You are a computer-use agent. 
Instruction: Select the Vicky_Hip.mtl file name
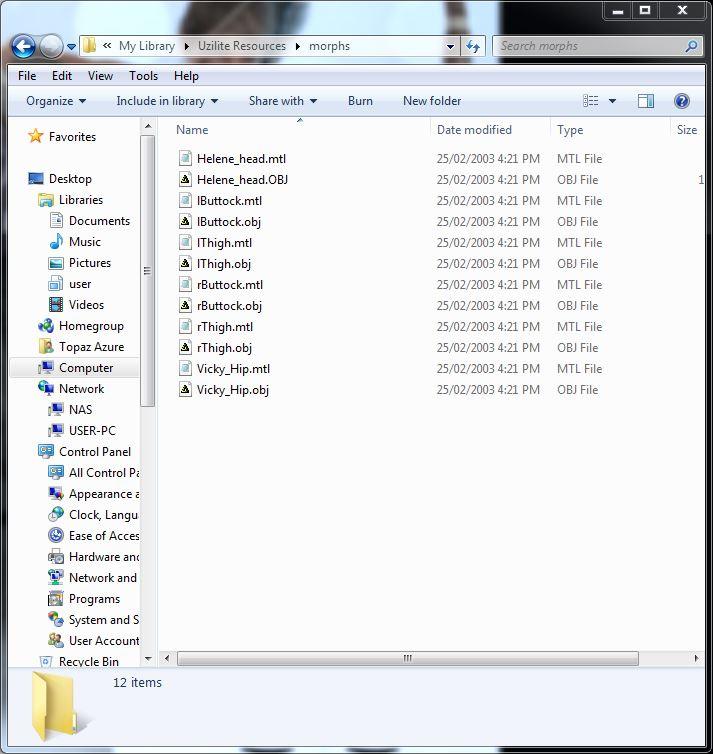tap(233, 369)
